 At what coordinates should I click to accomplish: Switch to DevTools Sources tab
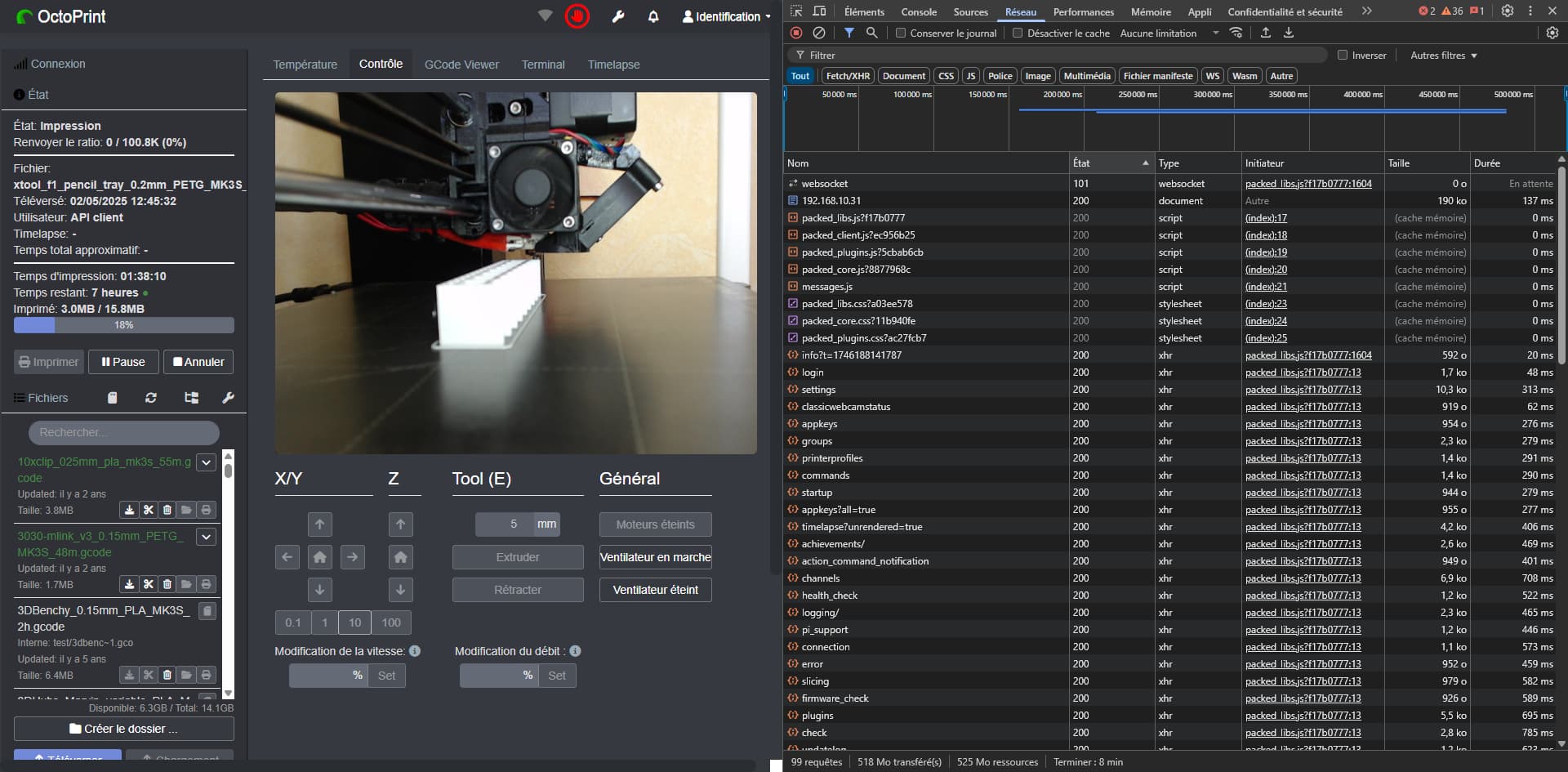[x=970, y=11]
